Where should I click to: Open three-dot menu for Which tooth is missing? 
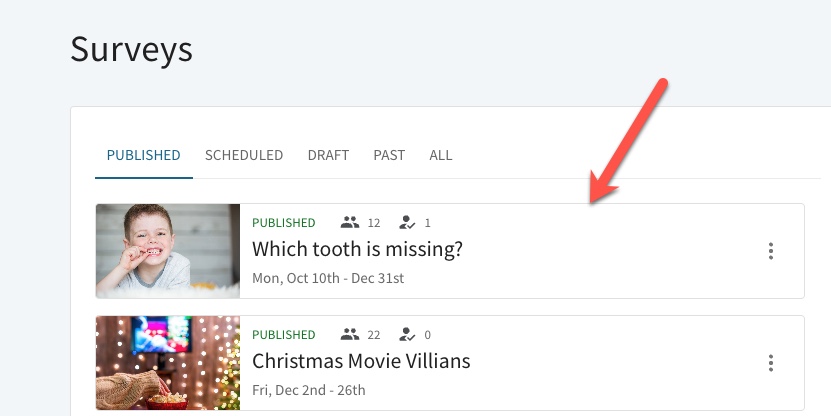tap(771, 251)
